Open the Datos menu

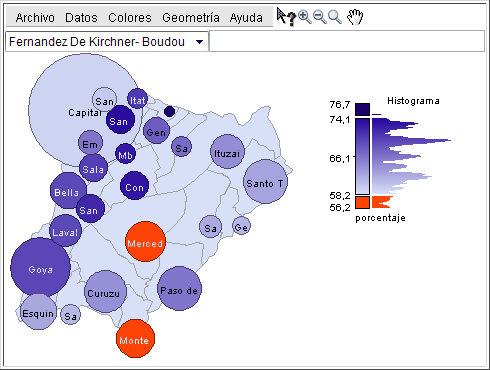81,18
